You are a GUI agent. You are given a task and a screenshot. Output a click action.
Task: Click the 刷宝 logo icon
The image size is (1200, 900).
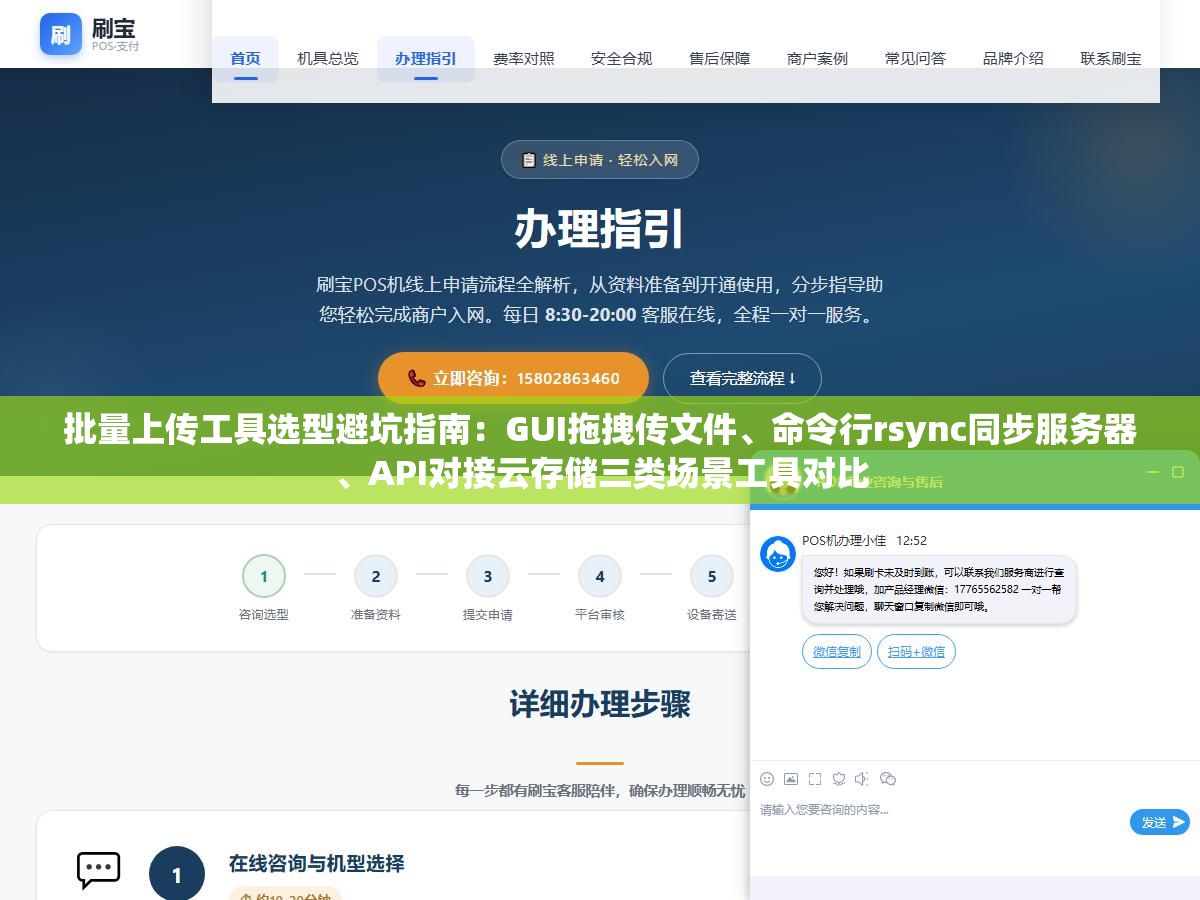point(61,34)
